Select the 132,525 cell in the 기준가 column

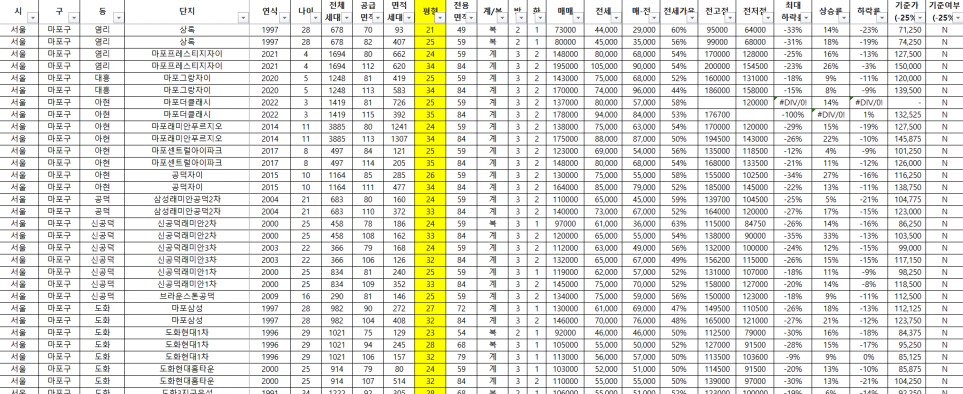[x=906, y=114]
